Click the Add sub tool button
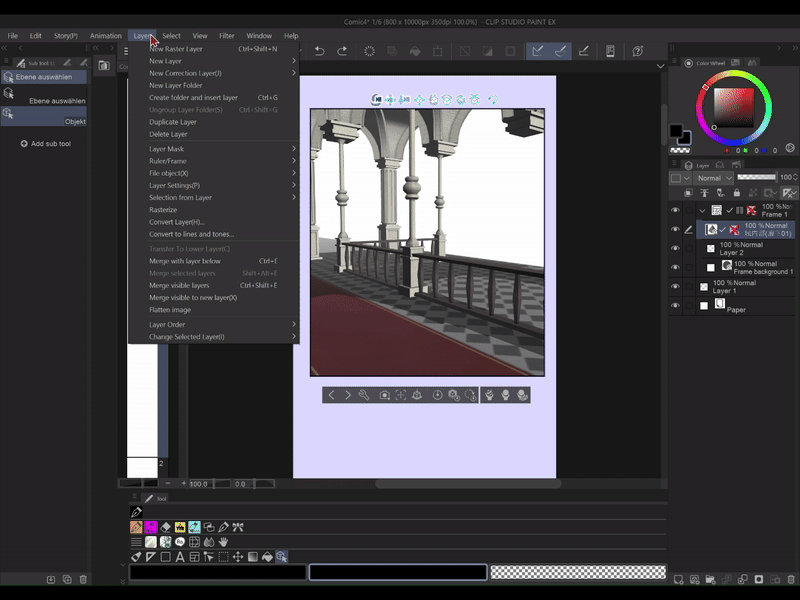The image size is (800, 600). click(x=45, y=144)
